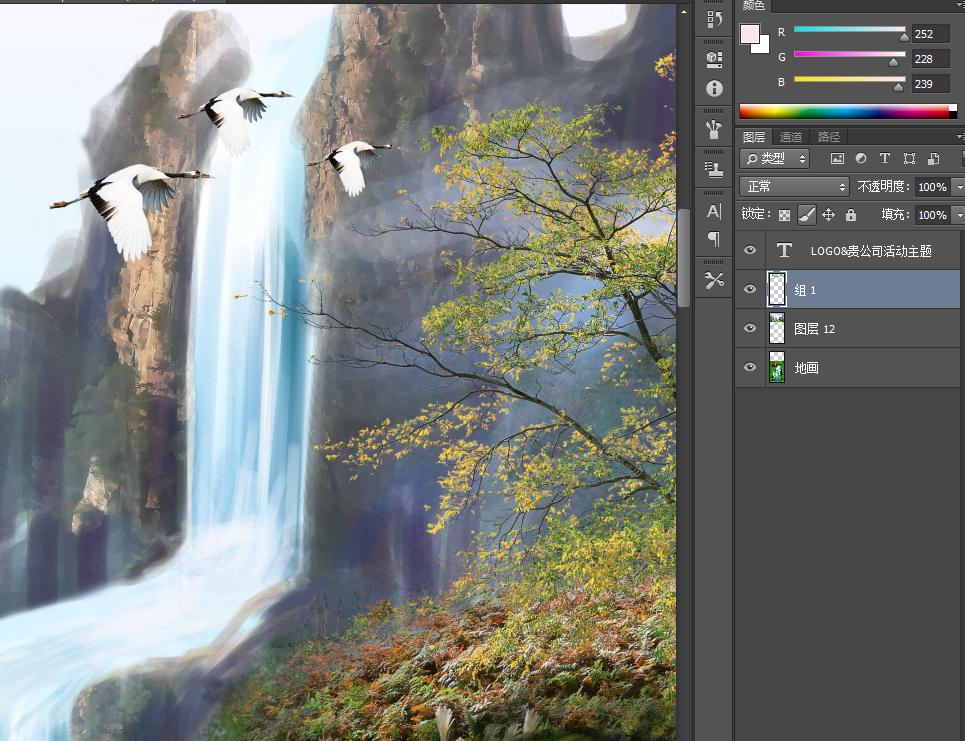Filter layers by adjustment layer type
Image resolution: width=965 pixels, height=741 pixels.
(861, 159)
